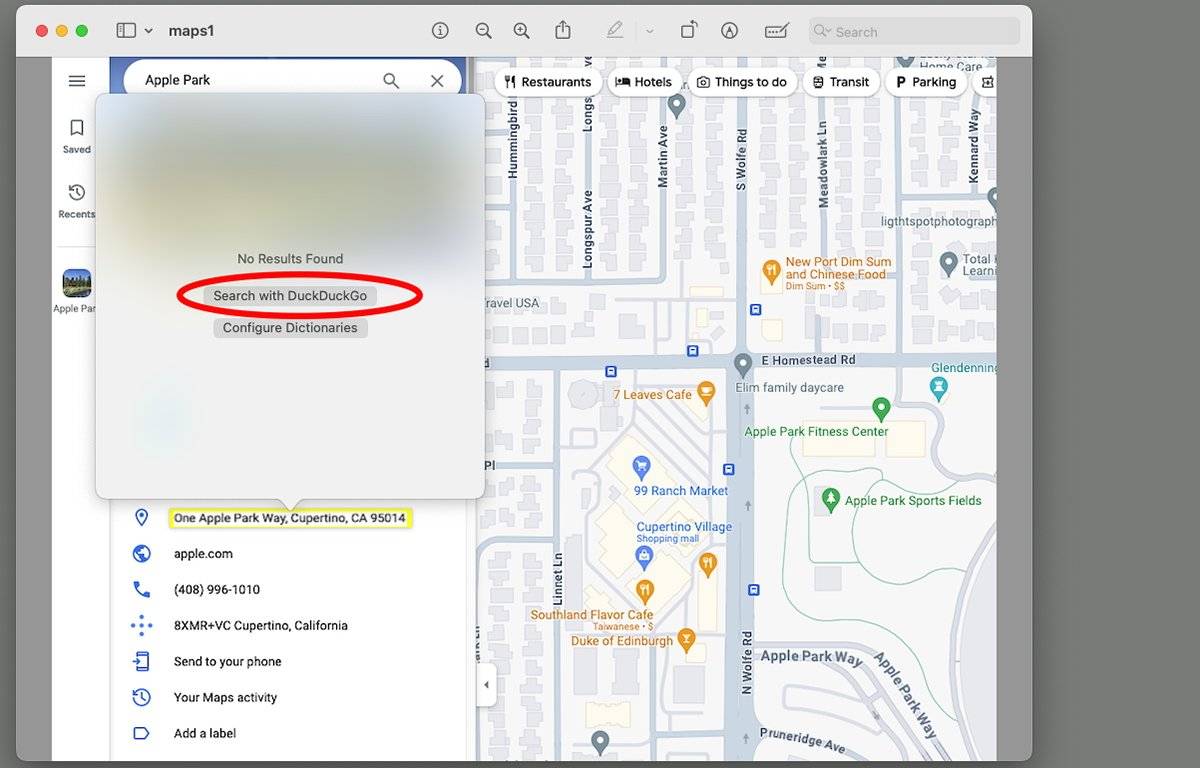
Task: Click the Zoom In magnifier icon
Action: tap(521, 31)
